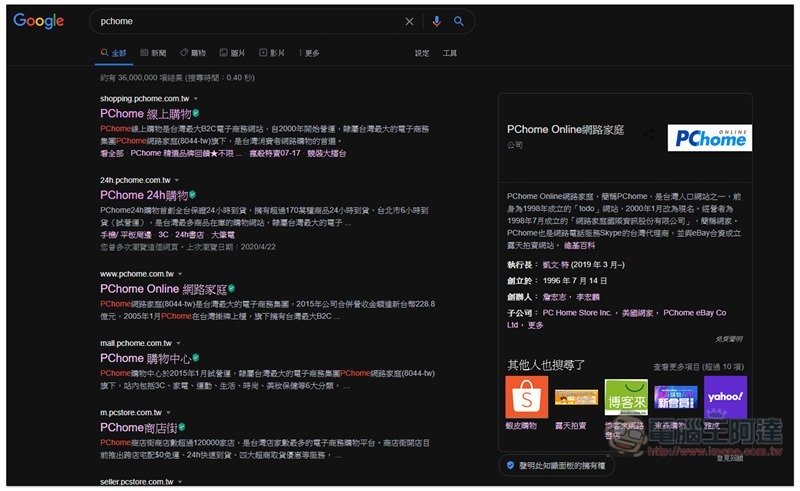Viewport: 800px width, 491px height.
Task: Expand the dropdown arrow next to shopping.pchome.com.tw
Action: 194,99
